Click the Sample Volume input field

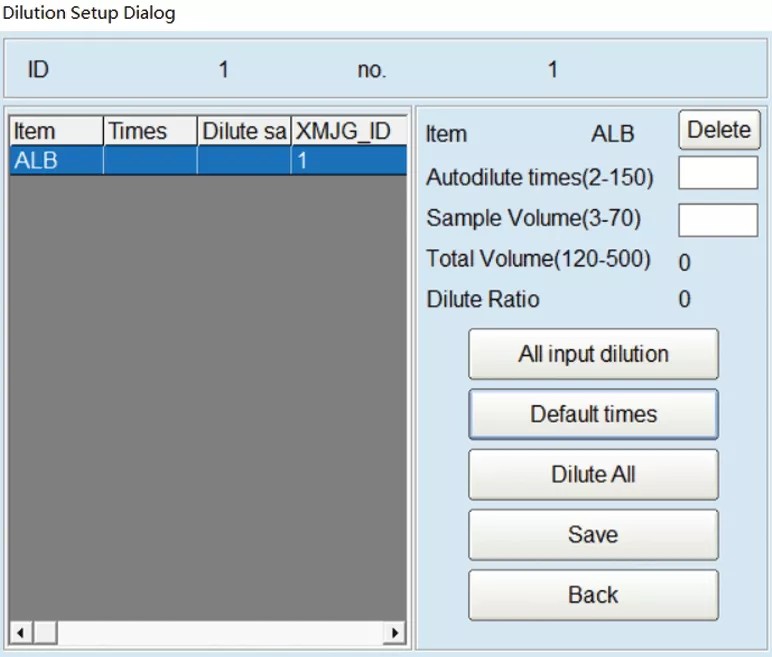click(x=718, y=220)
